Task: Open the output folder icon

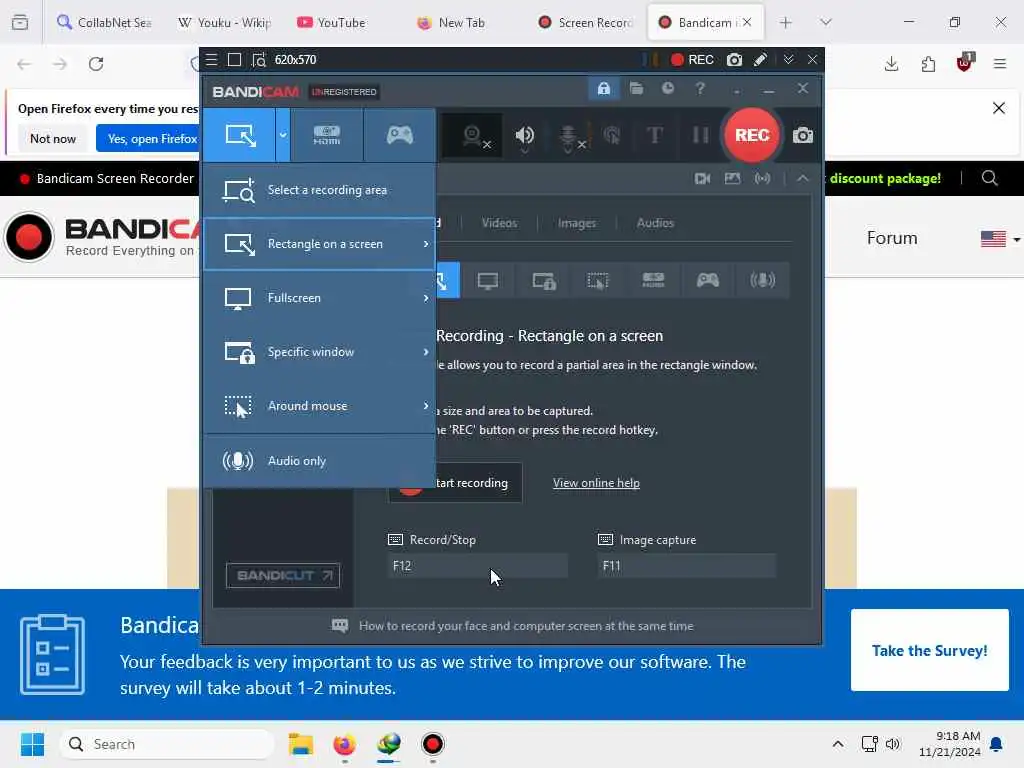Action: point(636,88)
